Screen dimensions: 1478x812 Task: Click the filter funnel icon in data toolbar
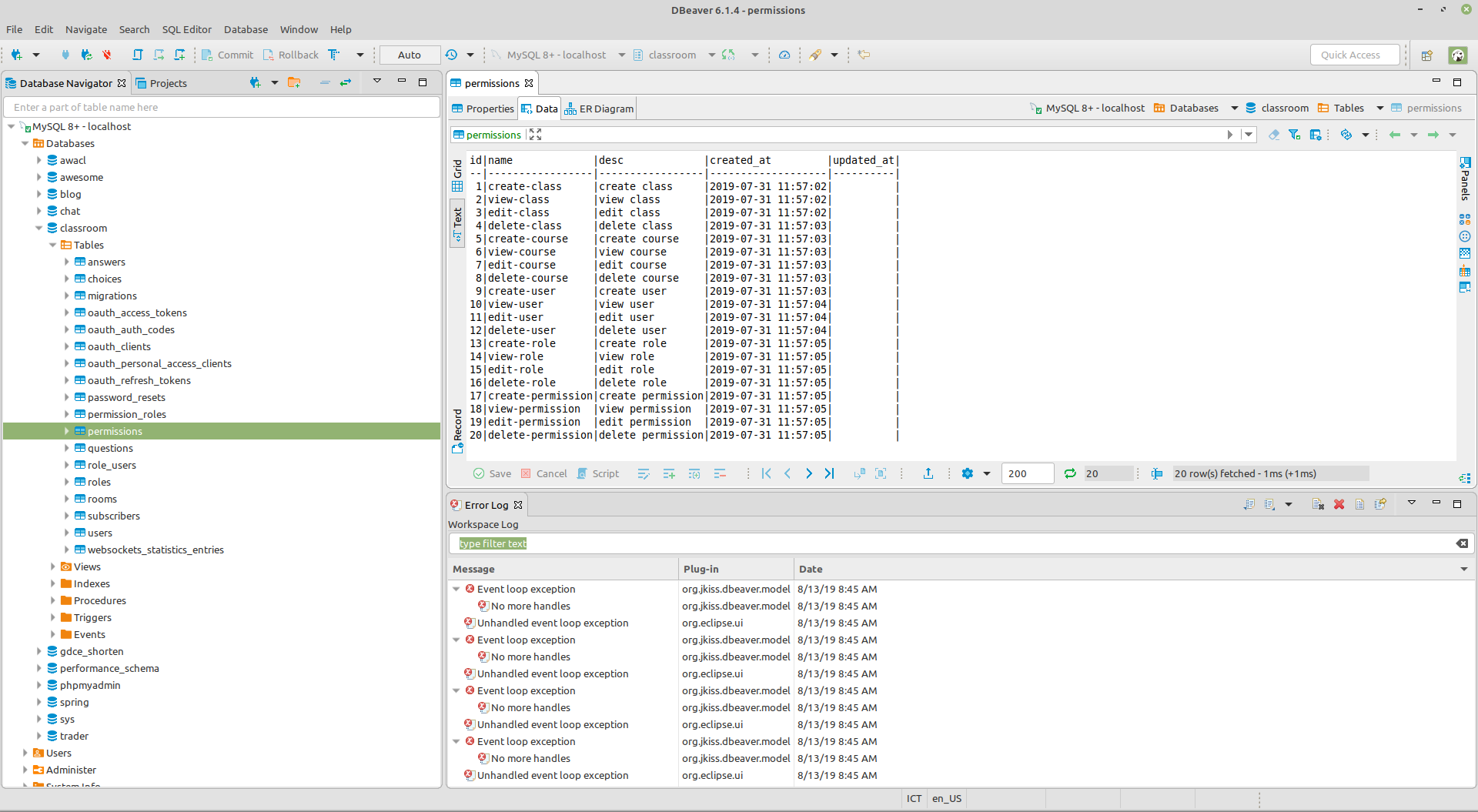coord(1295,135)
